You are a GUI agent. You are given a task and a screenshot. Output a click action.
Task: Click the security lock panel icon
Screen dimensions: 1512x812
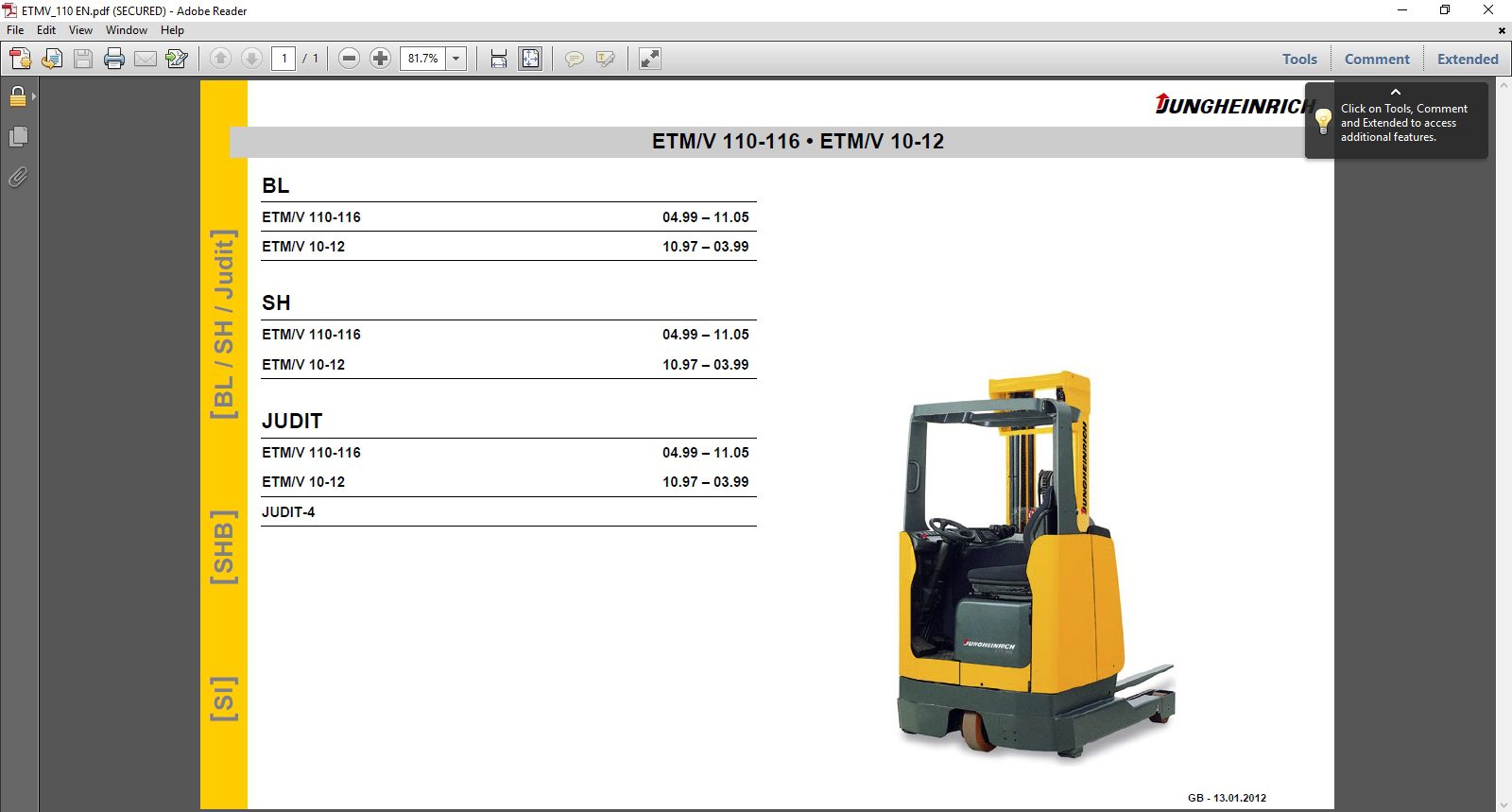tap(18, 96)
